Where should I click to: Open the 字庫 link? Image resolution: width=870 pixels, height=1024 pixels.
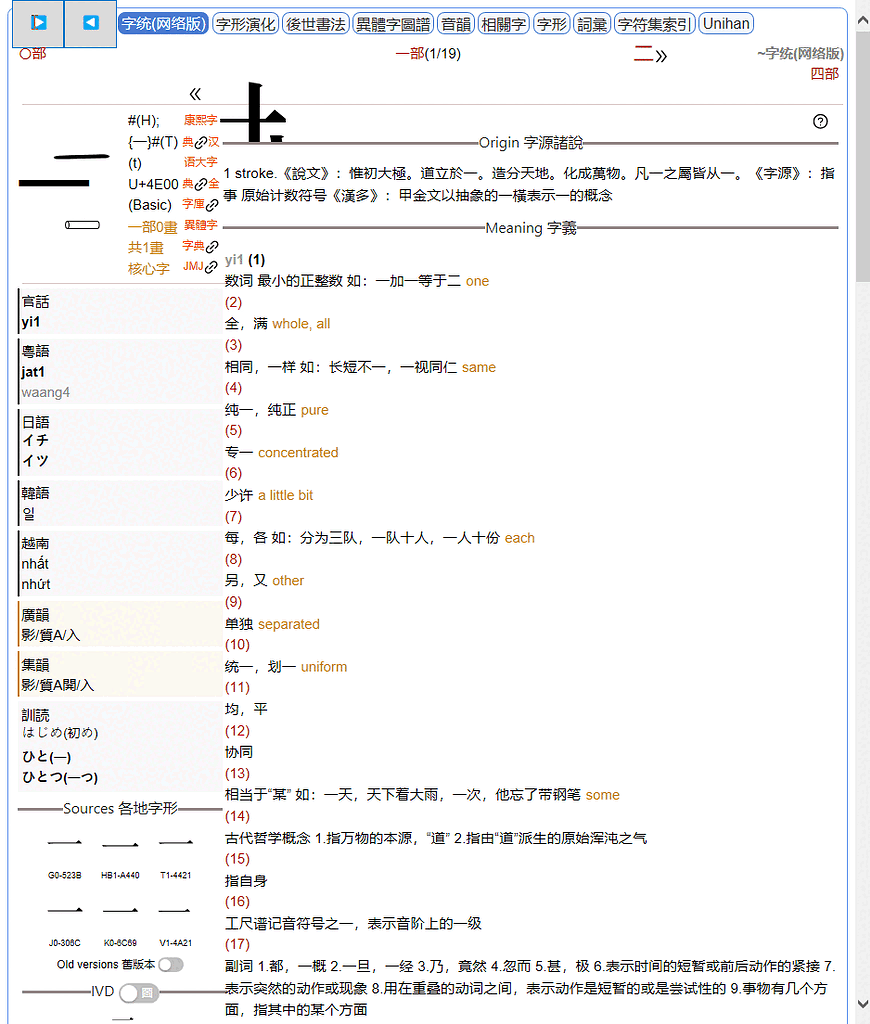tap(193, 204)
